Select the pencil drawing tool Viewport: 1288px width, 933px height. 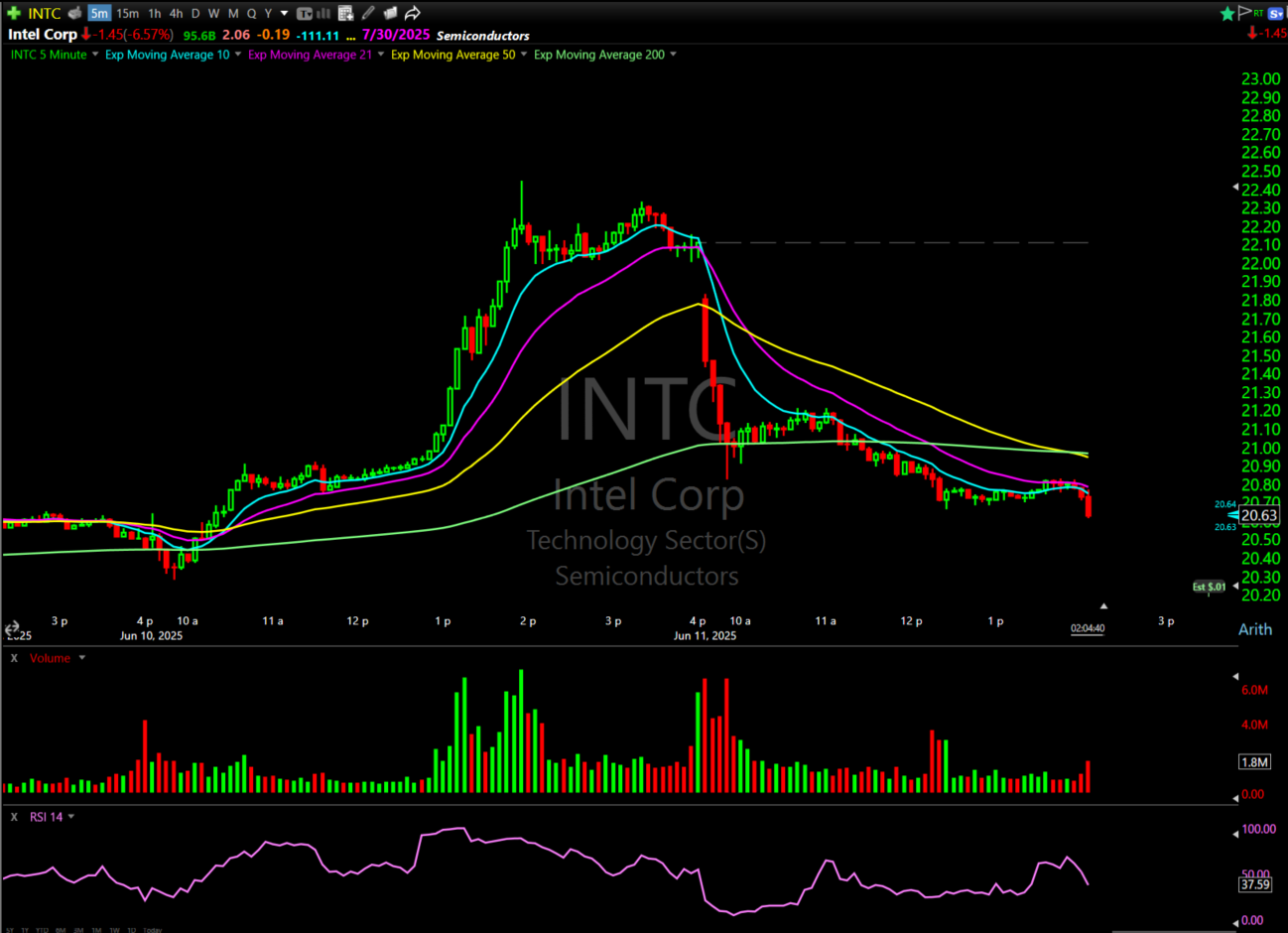(x=368, y=13)
